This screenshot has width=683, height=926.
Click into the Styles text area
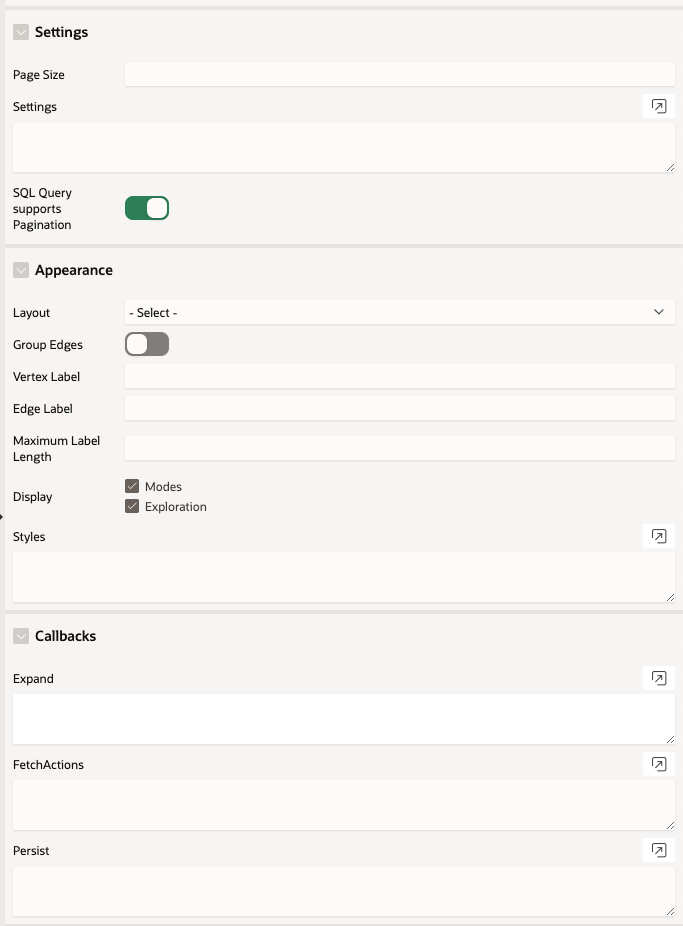click(x=344, y=577)
